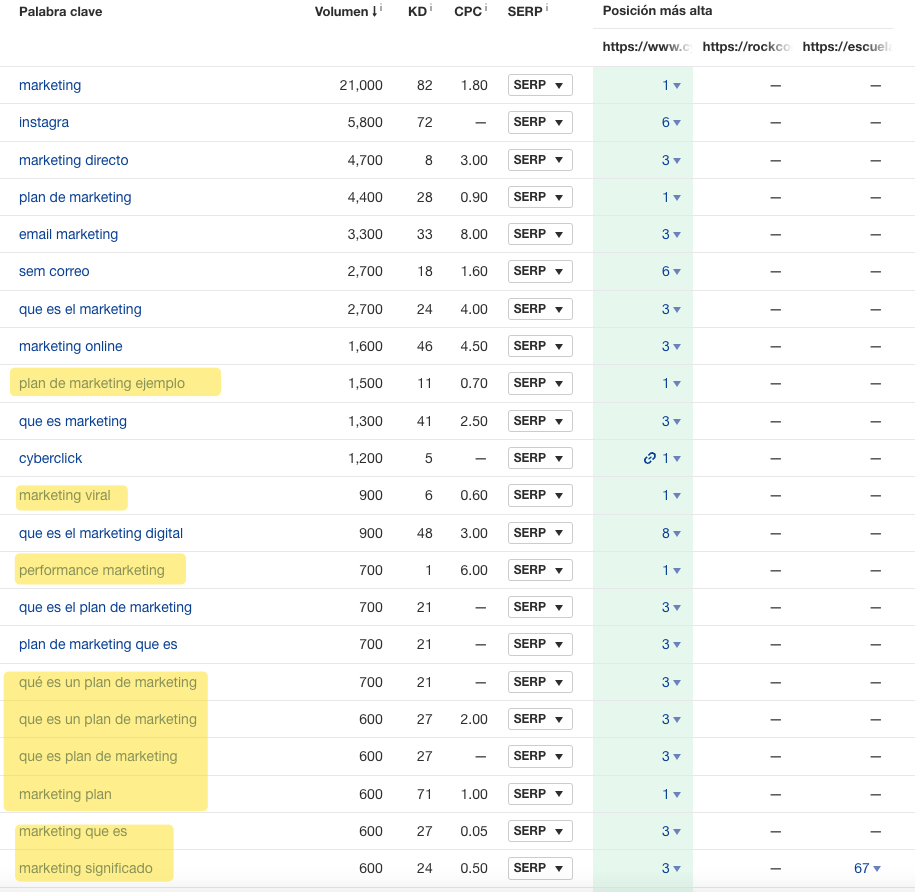This screenshot has width=915, height=892.
Task: Click the info icon beside Volumen header
Action: pyautogui.click(x=381, y=9)
